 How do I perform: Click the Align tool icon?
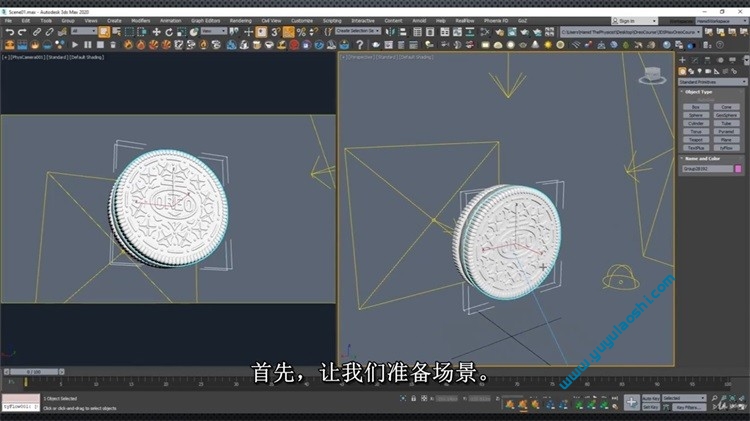(403, 32)
